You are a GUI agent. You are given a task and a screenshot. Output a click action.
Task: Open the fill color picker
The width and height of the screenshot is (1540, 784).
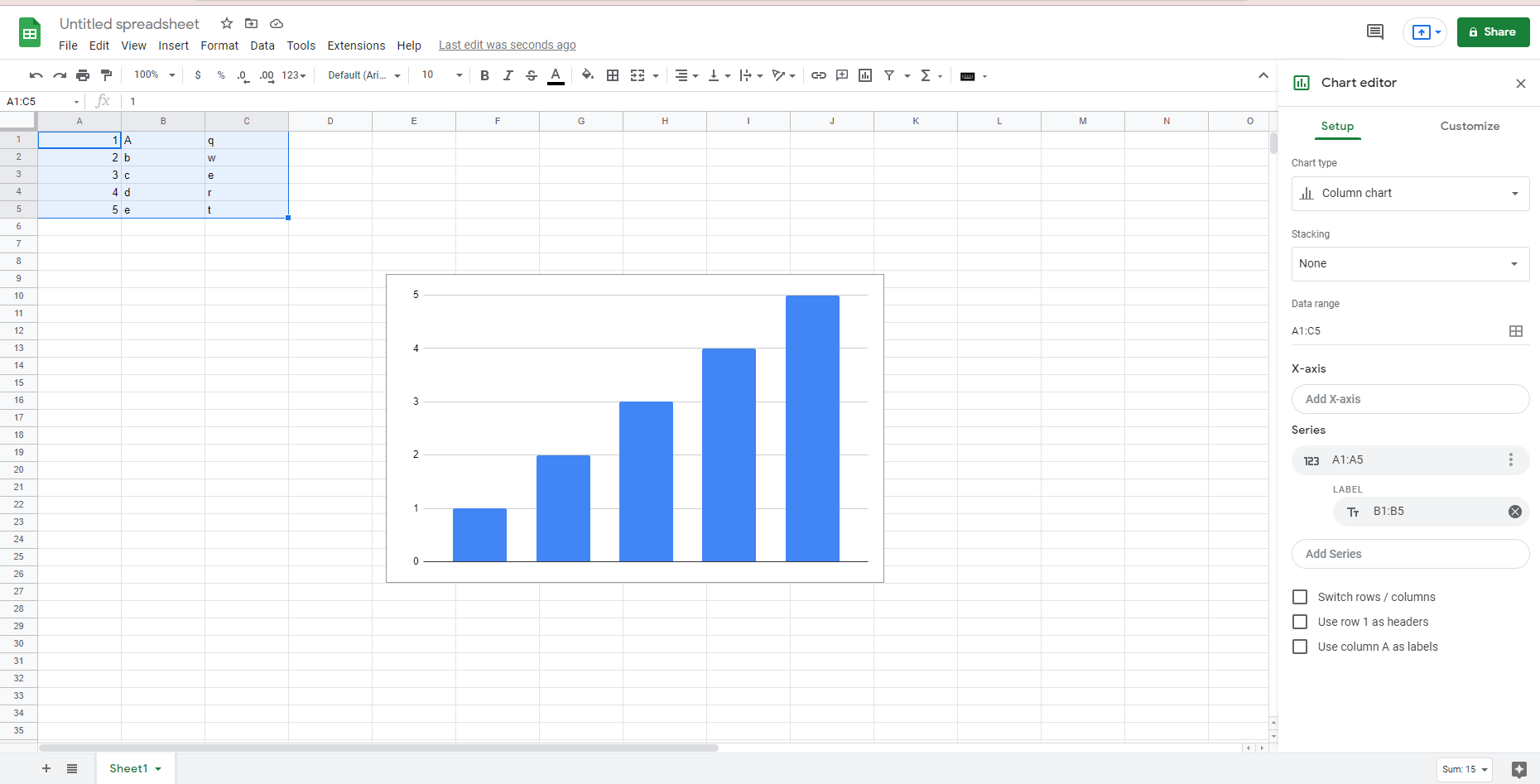(x=587, y=75)
